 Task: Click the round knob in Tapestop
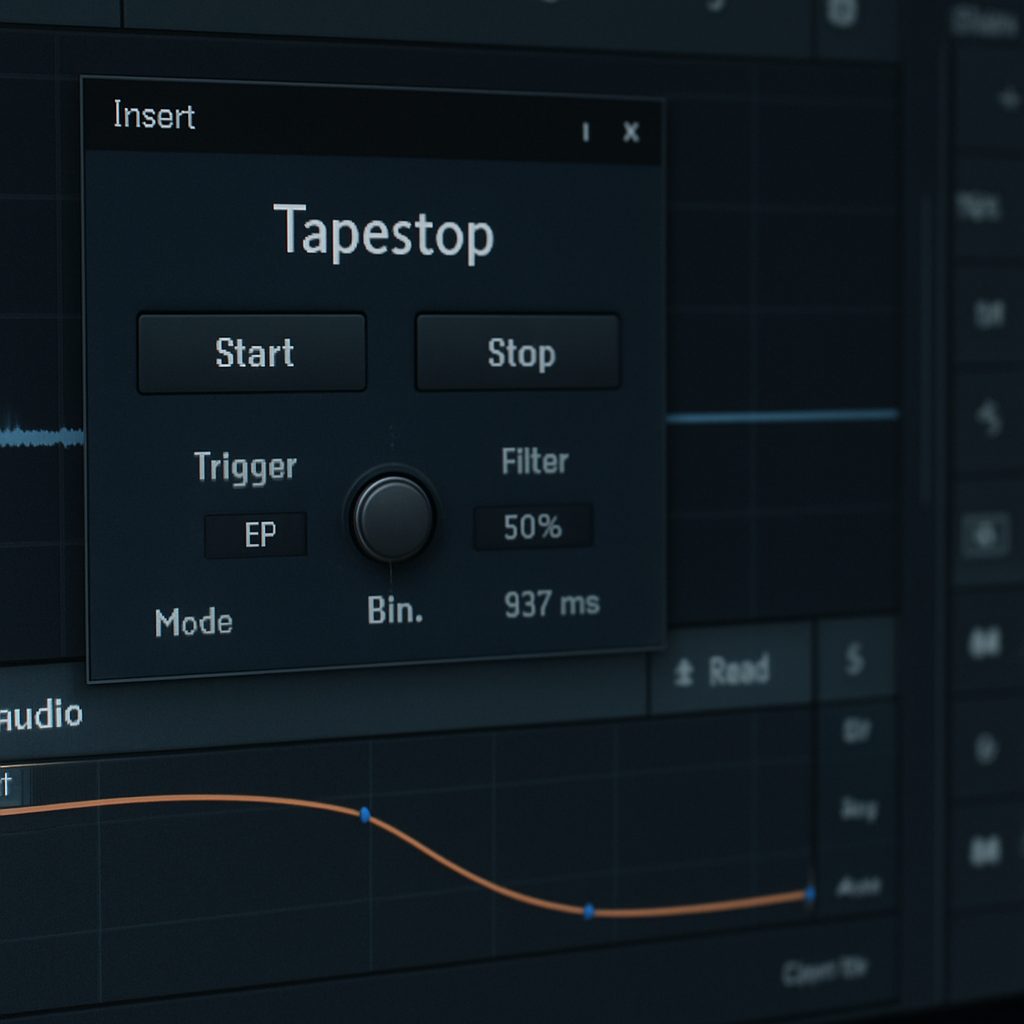[393, 518]
